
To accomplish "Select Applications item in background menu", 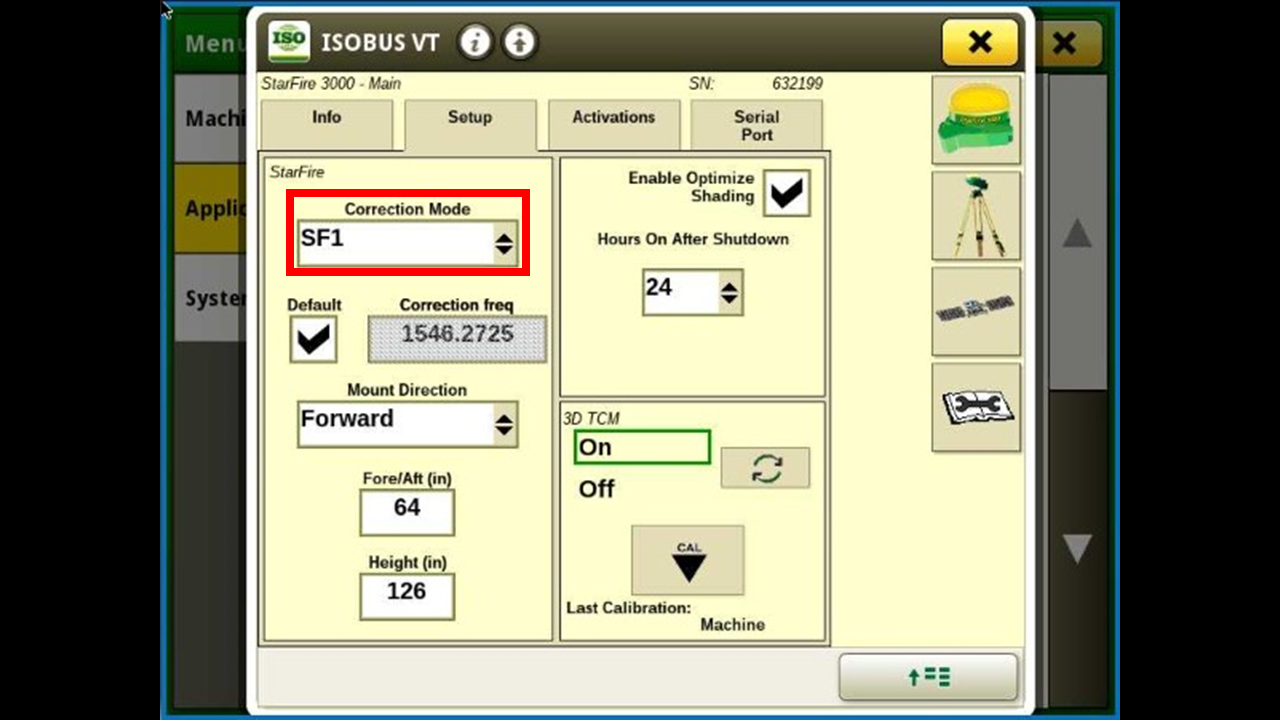I will tap(210, 208).
